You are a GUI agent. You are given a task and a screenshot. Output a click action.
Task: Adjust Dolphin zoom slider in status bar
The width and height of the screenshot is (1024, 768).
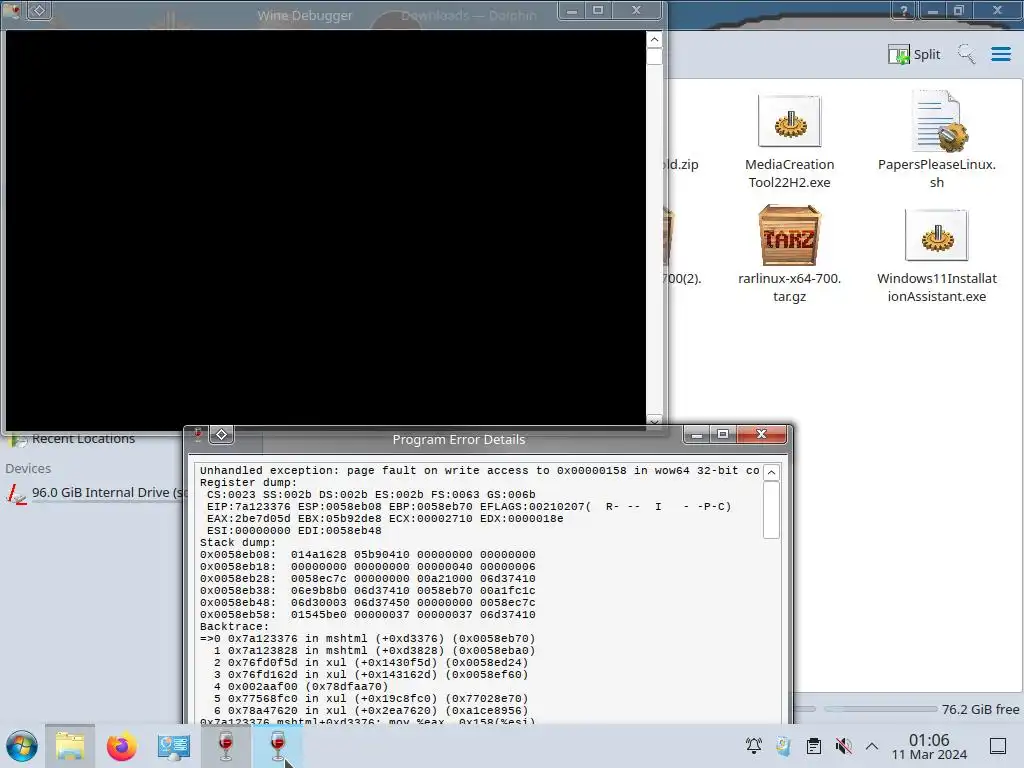tap(880, 709)
